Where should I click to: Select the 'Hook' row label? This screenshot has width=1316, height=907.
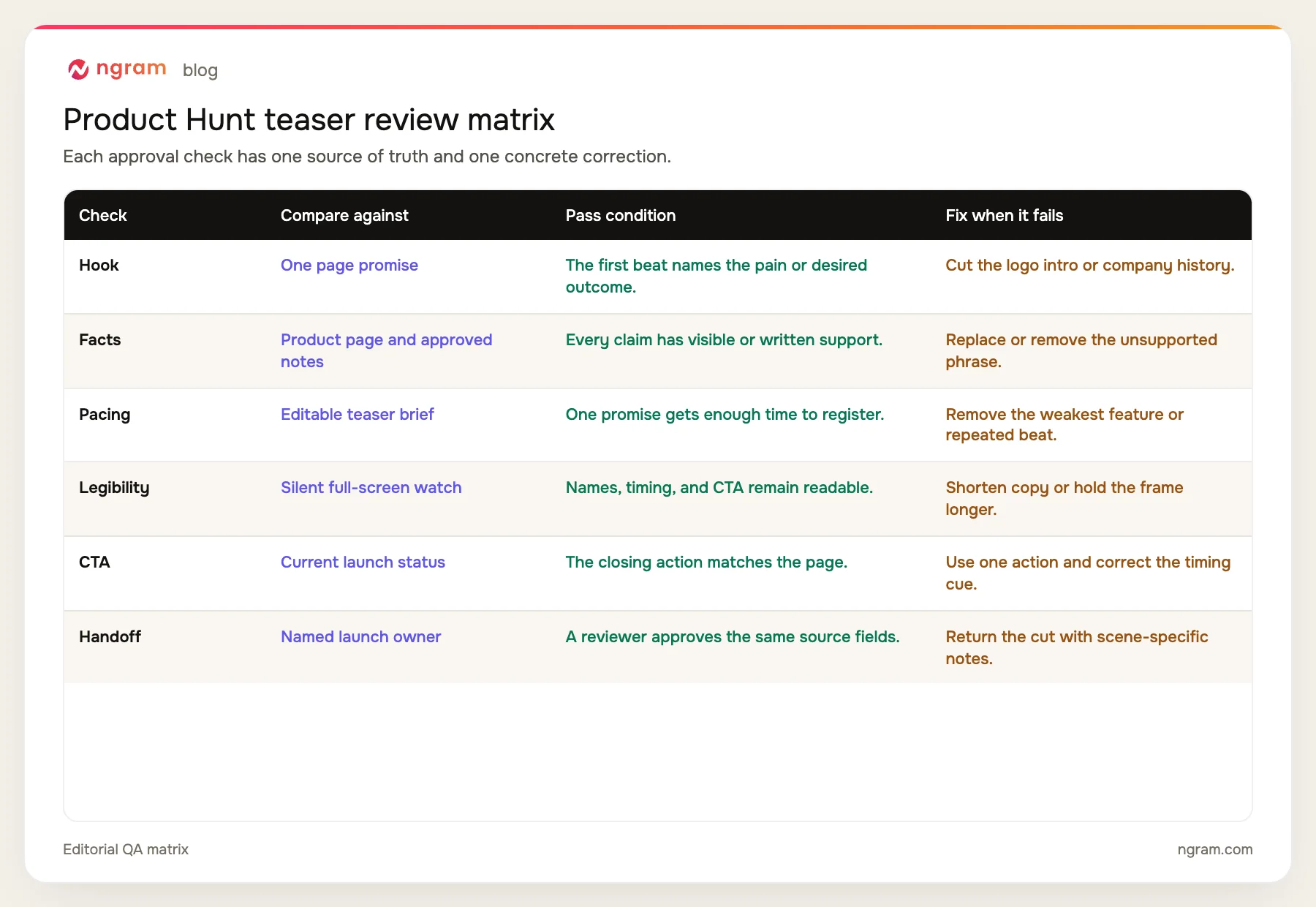[99, 265]
